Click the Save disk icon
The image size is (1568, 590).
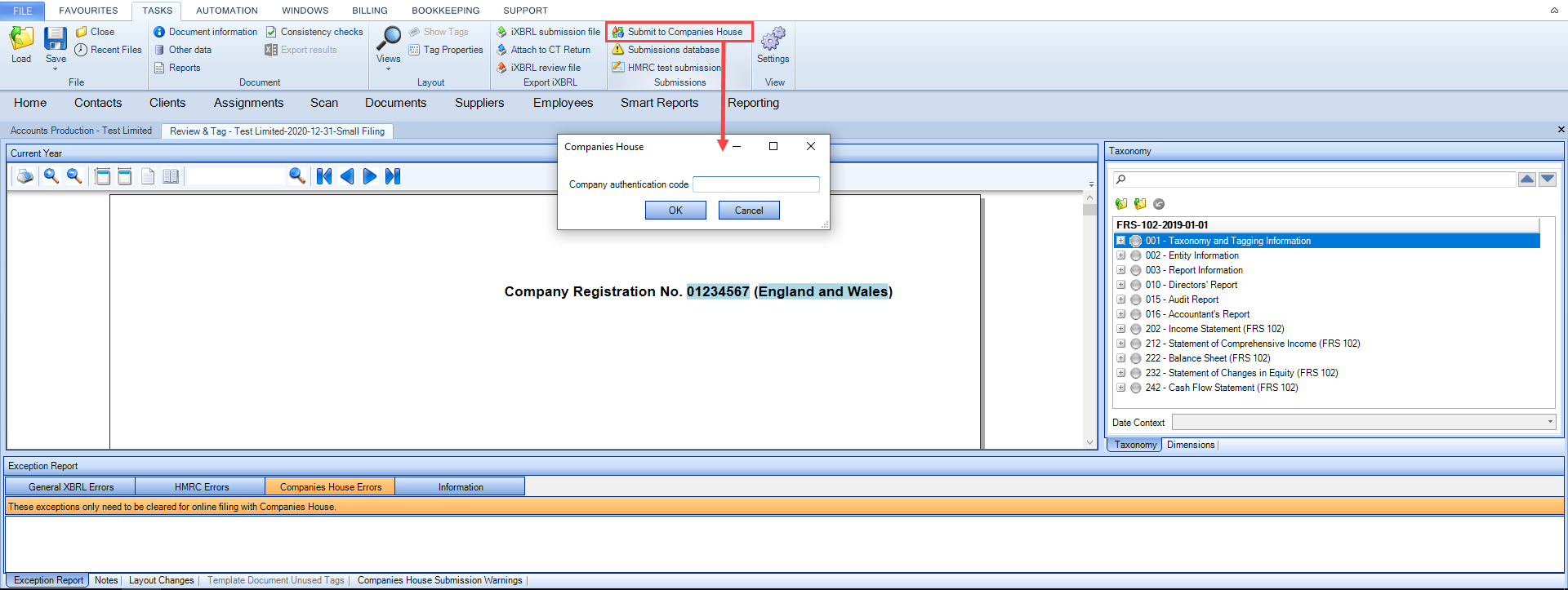[56, 38]
